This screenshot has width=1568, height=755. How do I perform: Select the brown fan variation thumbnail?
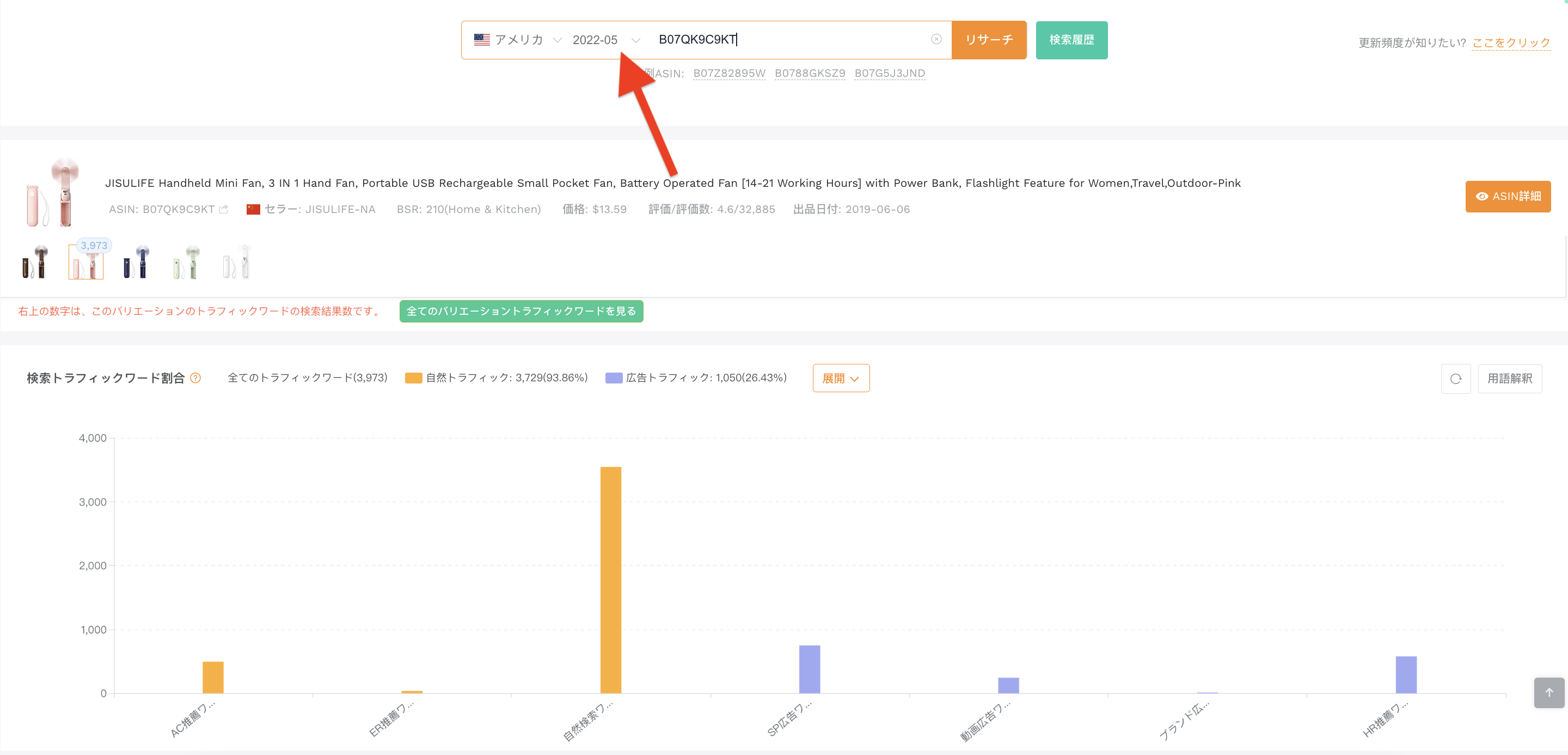point(36,262)
